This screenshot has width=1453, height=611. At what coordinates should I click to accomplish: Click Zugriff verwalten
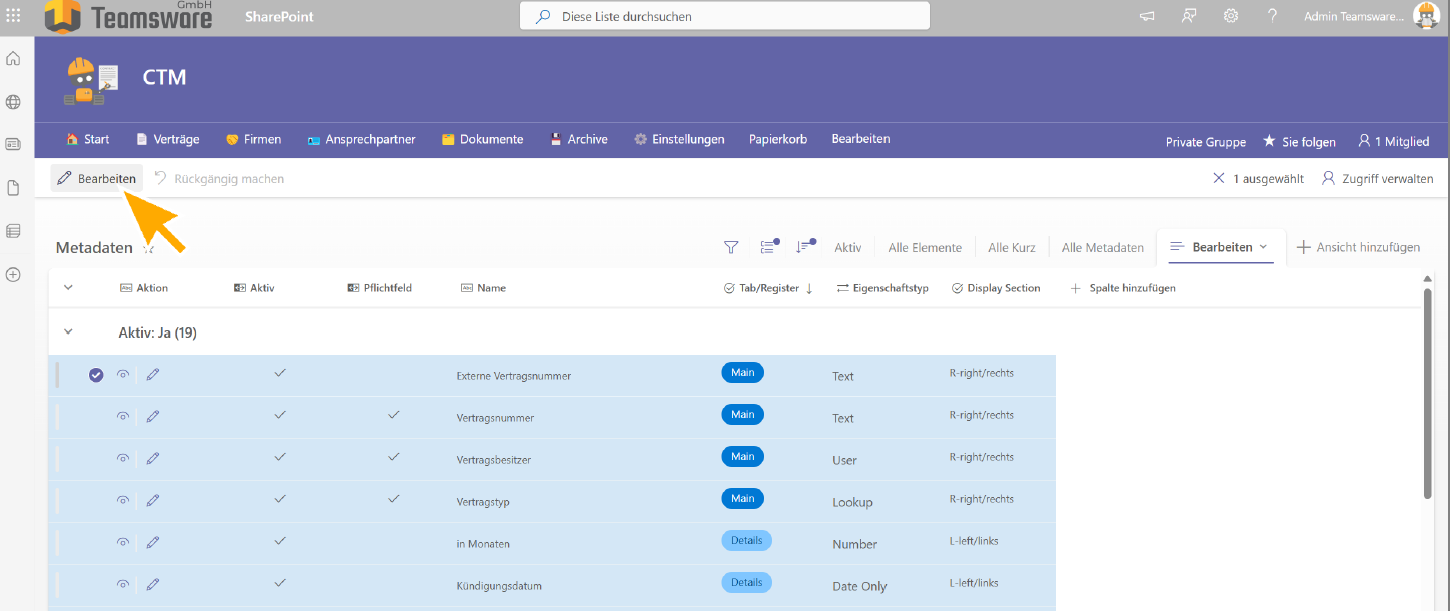pos(1378,178)
